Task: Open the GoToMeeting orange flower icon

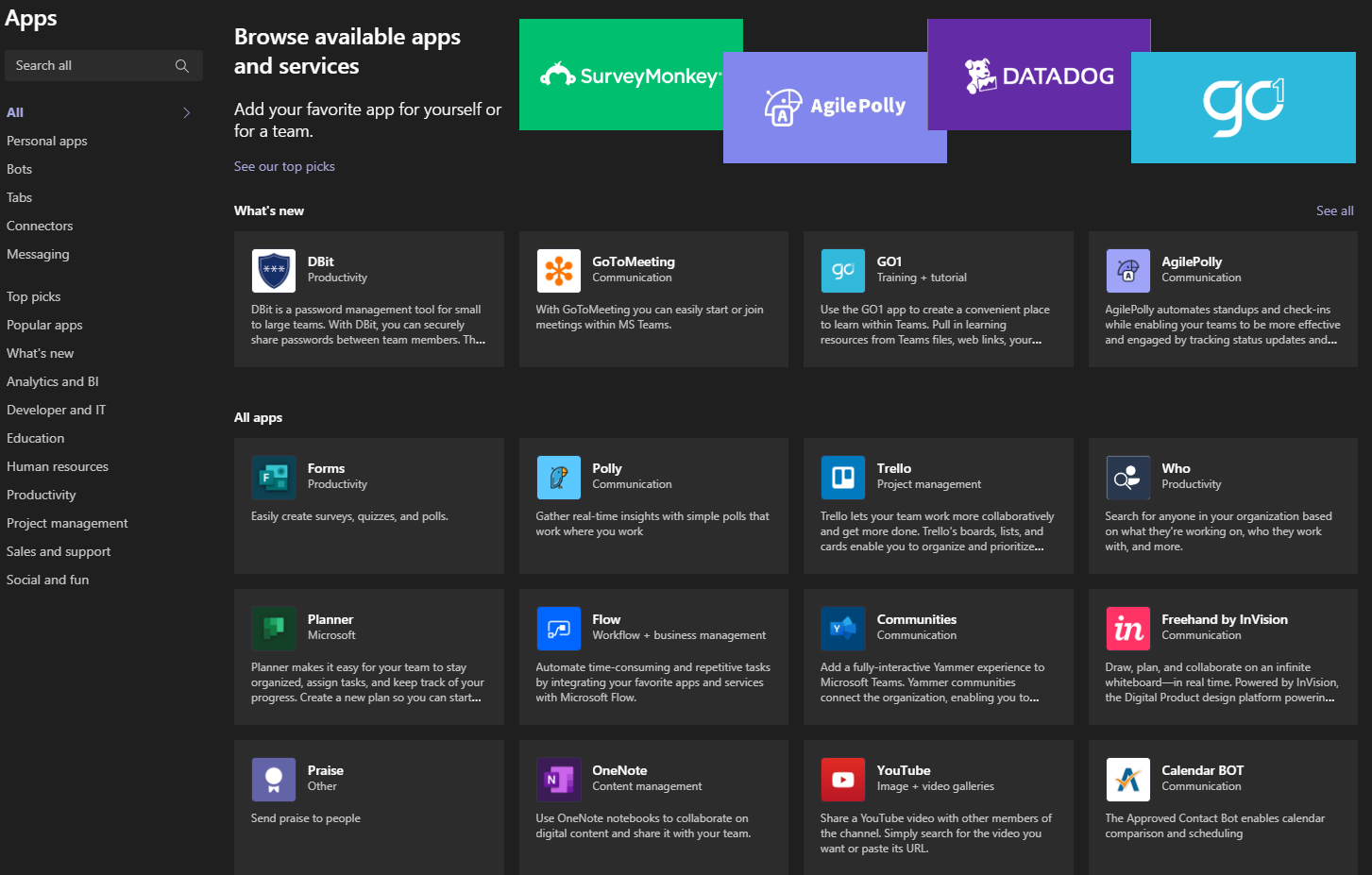Action: 559,271
